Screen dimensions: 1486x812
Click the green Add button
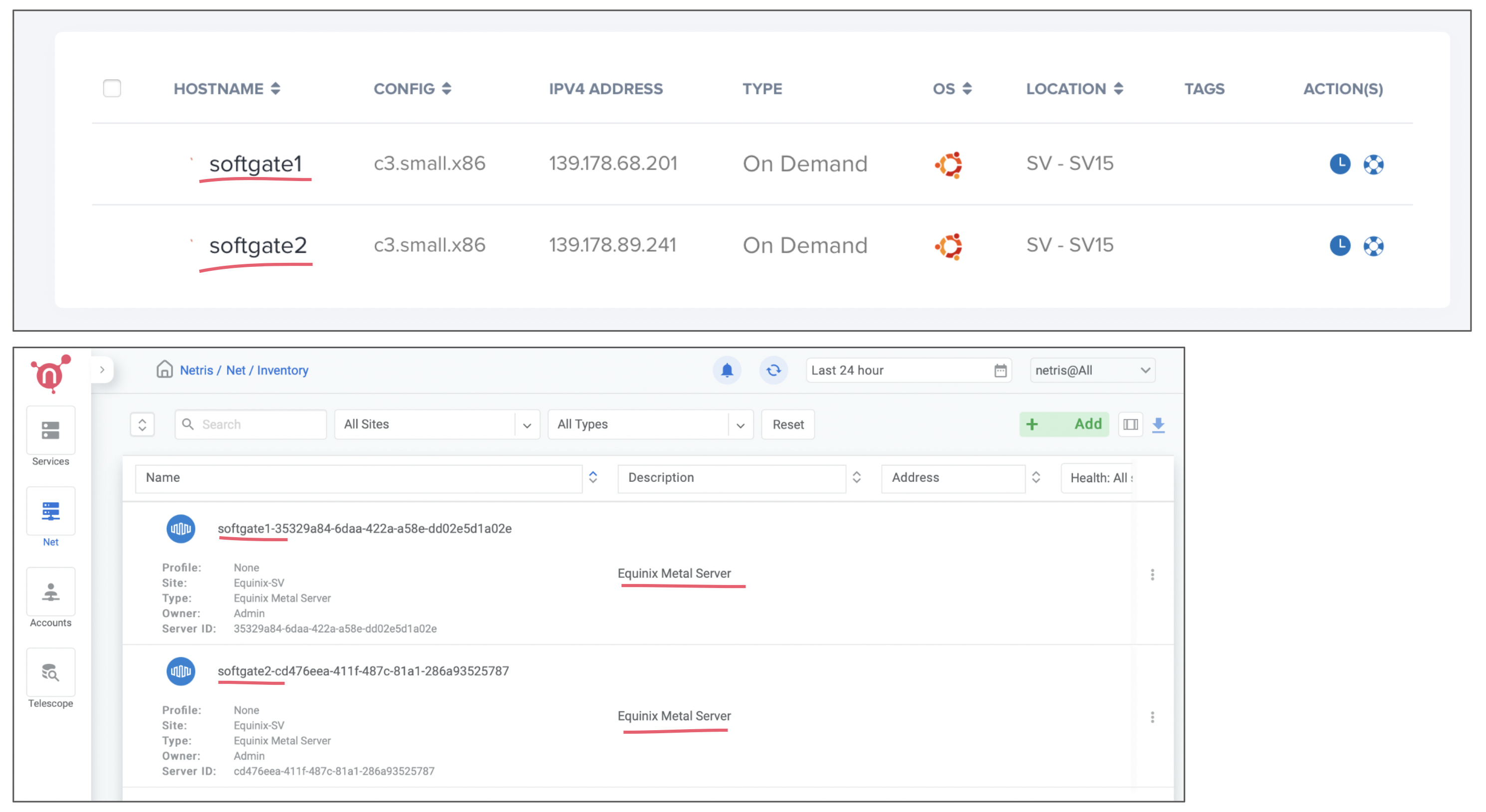1063,424
